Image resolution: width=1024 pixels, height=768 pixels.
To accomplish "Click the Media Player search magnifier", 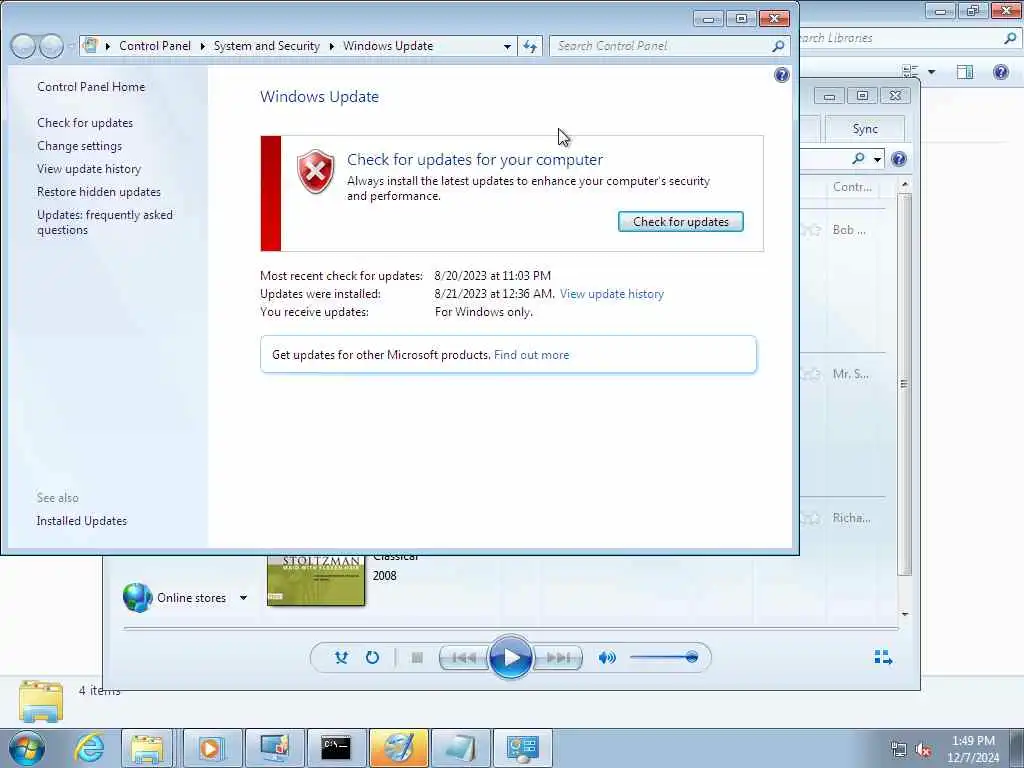I will pos(859,159).
